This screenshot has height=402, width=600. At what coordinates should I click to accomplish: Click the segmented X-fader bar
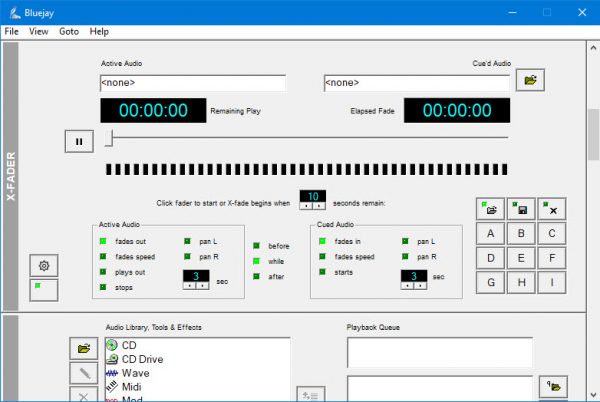307,169
